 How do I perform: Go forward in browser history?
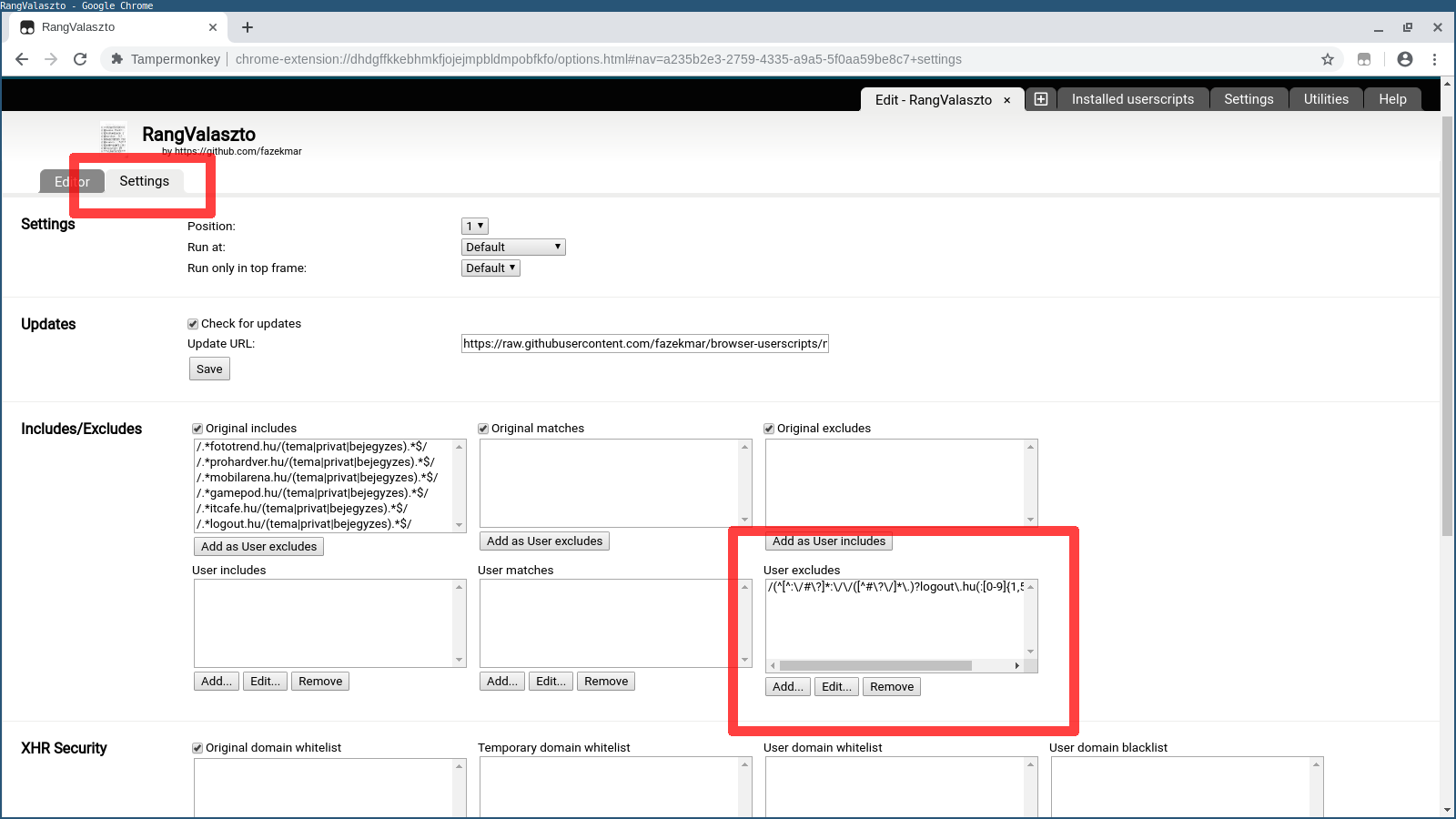pyautogui.click(x=51, y=59)
